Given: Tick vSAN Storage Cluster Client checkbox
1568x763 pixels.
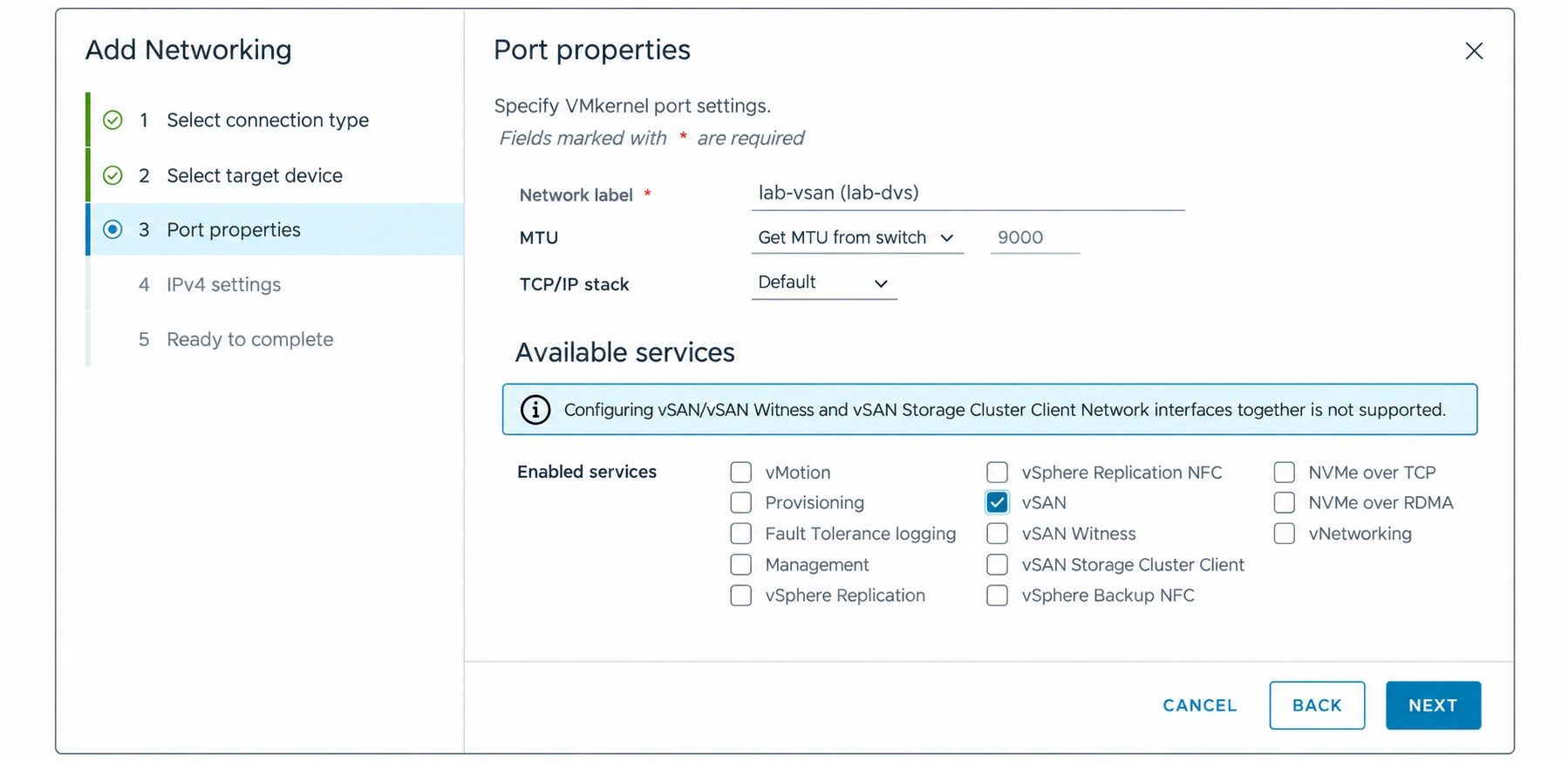Looking at the screenshot, I should [x=997, y=564].
